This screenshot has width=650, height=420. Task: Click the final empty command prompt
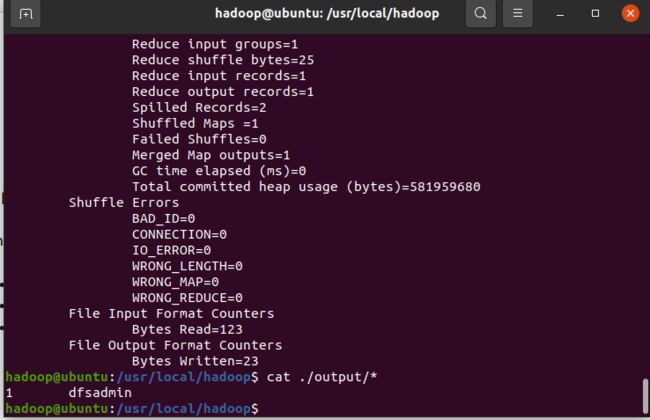click(x=132, y=408)
